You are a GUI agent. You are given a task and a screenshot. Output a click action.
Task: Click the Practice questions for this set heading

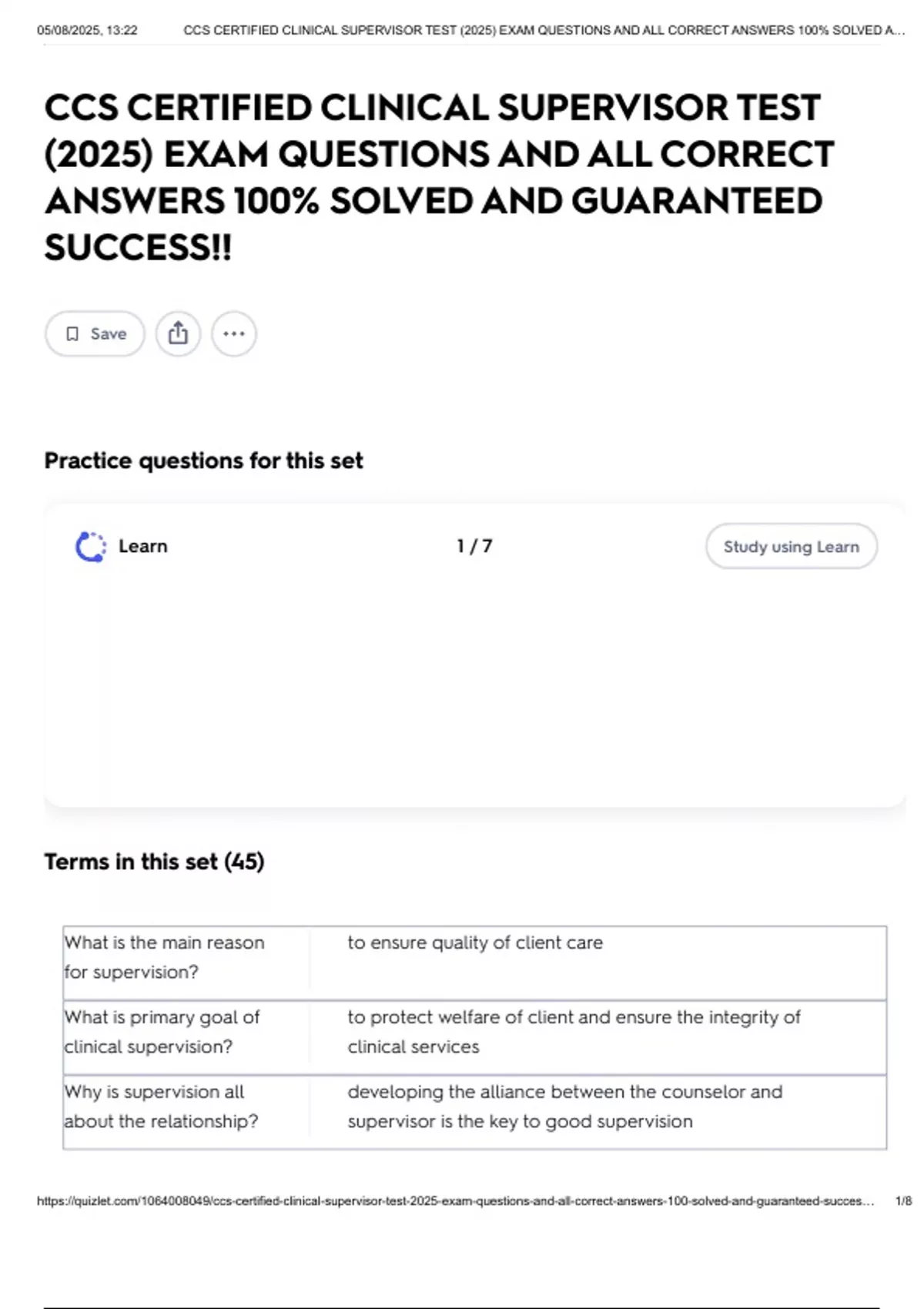pos(203,460)
